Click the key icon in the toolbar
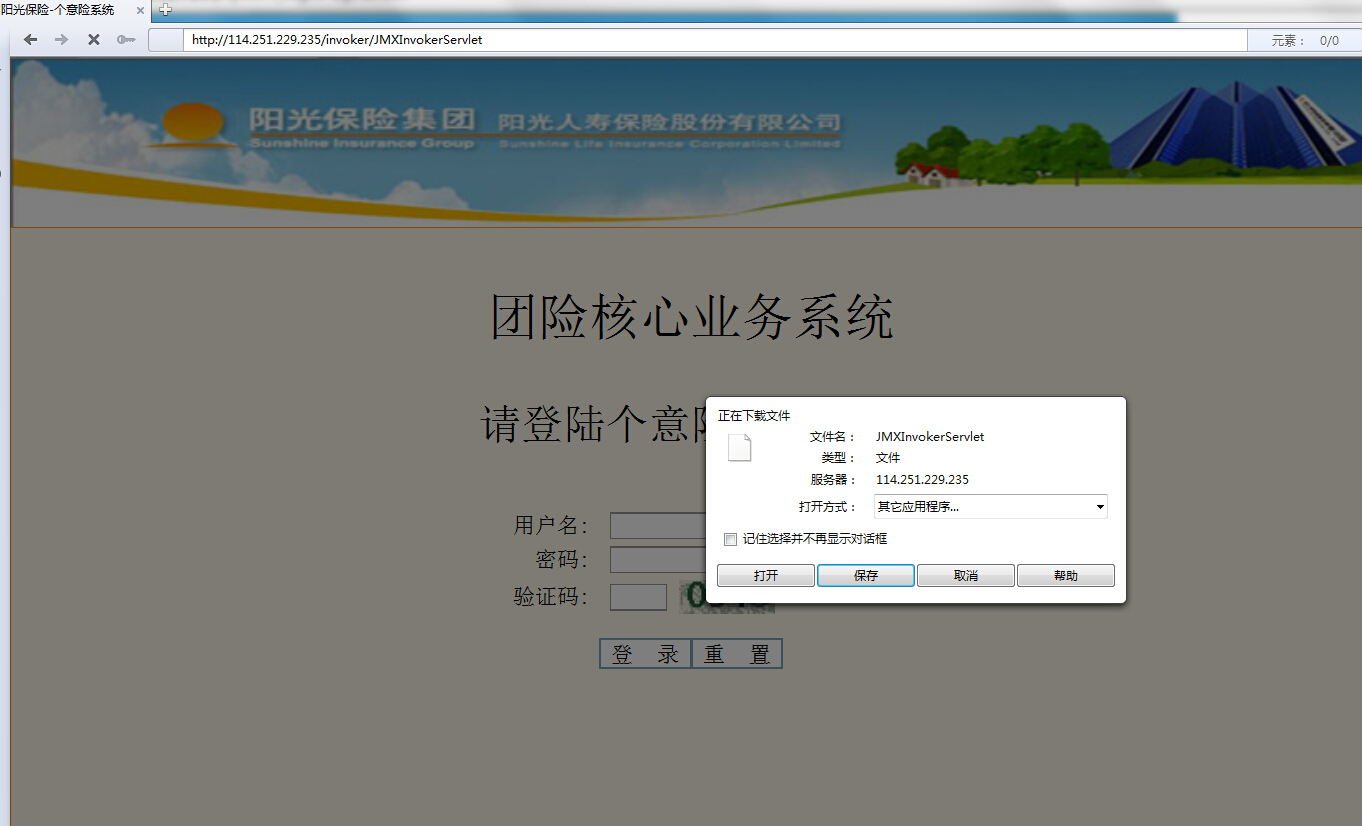This screenshot has width=1362, height=826. (x=126, y=40)
